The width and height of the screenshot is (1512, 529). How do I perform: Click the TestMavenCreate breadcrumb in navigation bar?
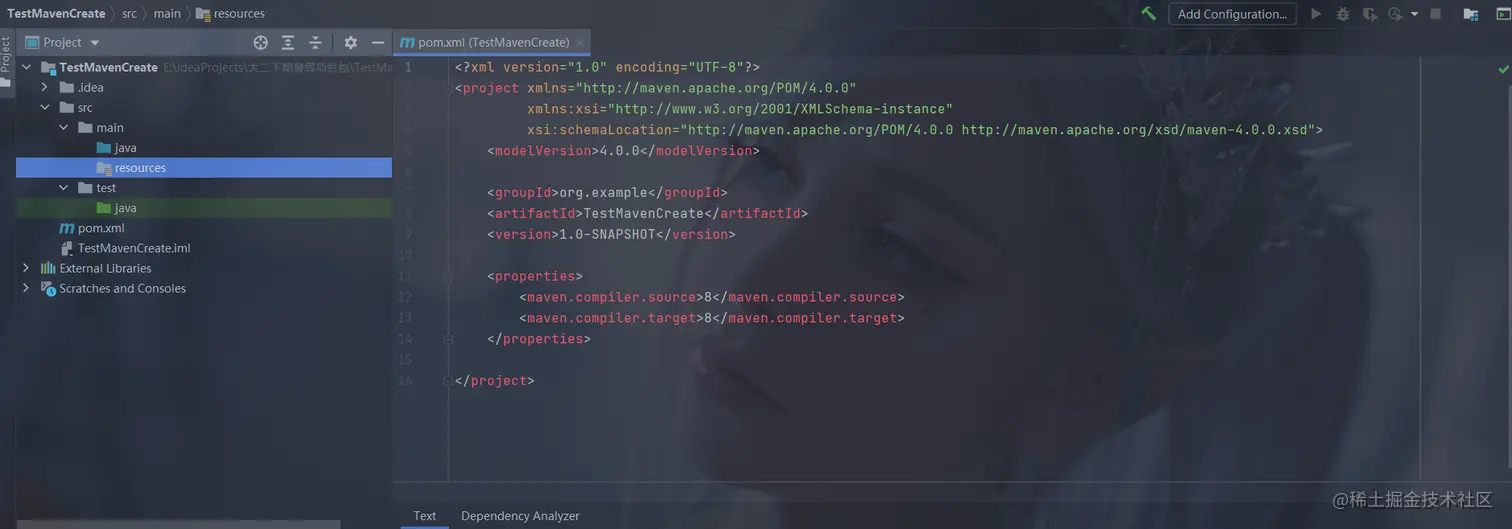point(56,14)
